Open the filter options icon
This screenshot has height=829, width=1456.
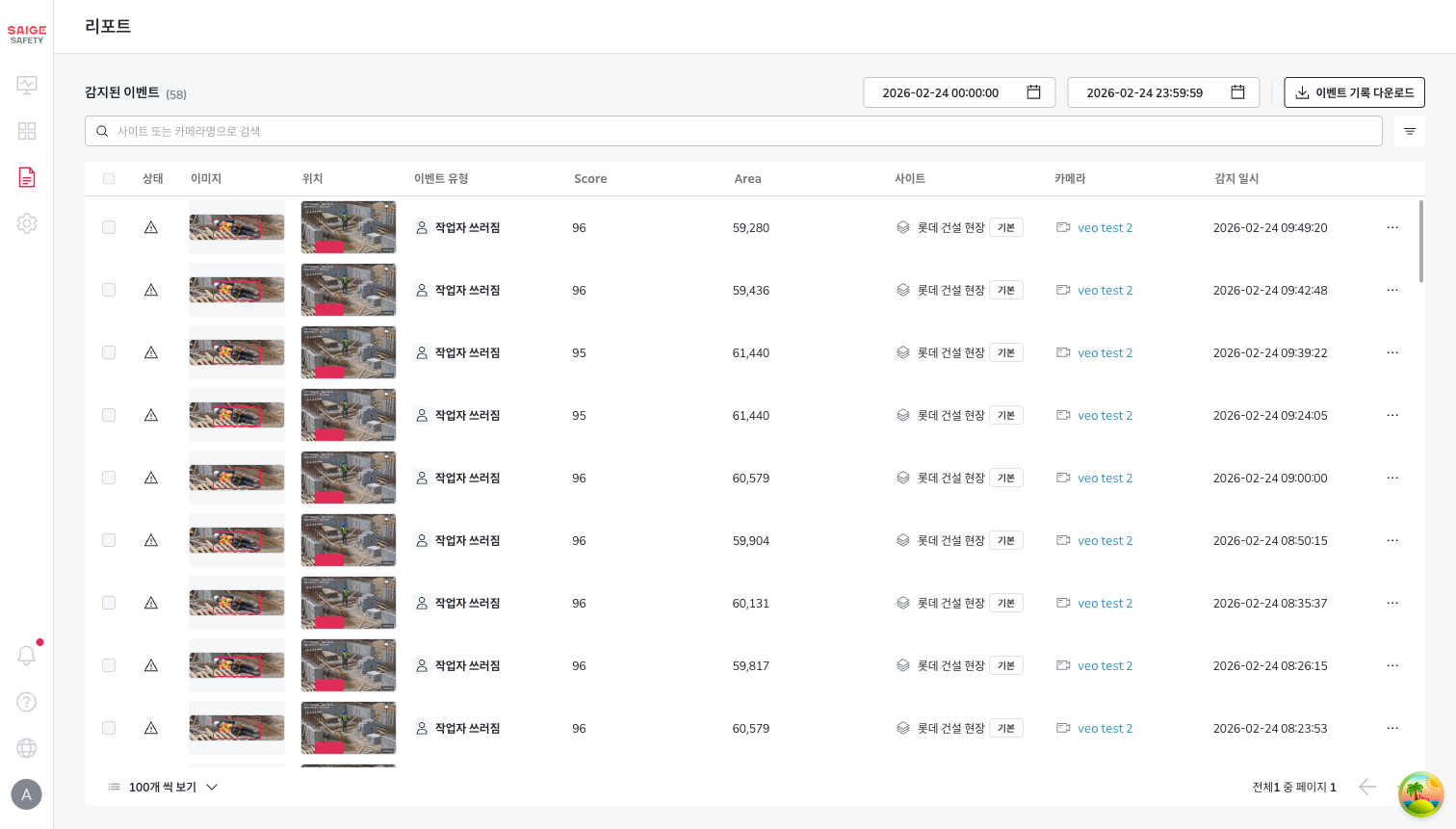pos(1410,131)
